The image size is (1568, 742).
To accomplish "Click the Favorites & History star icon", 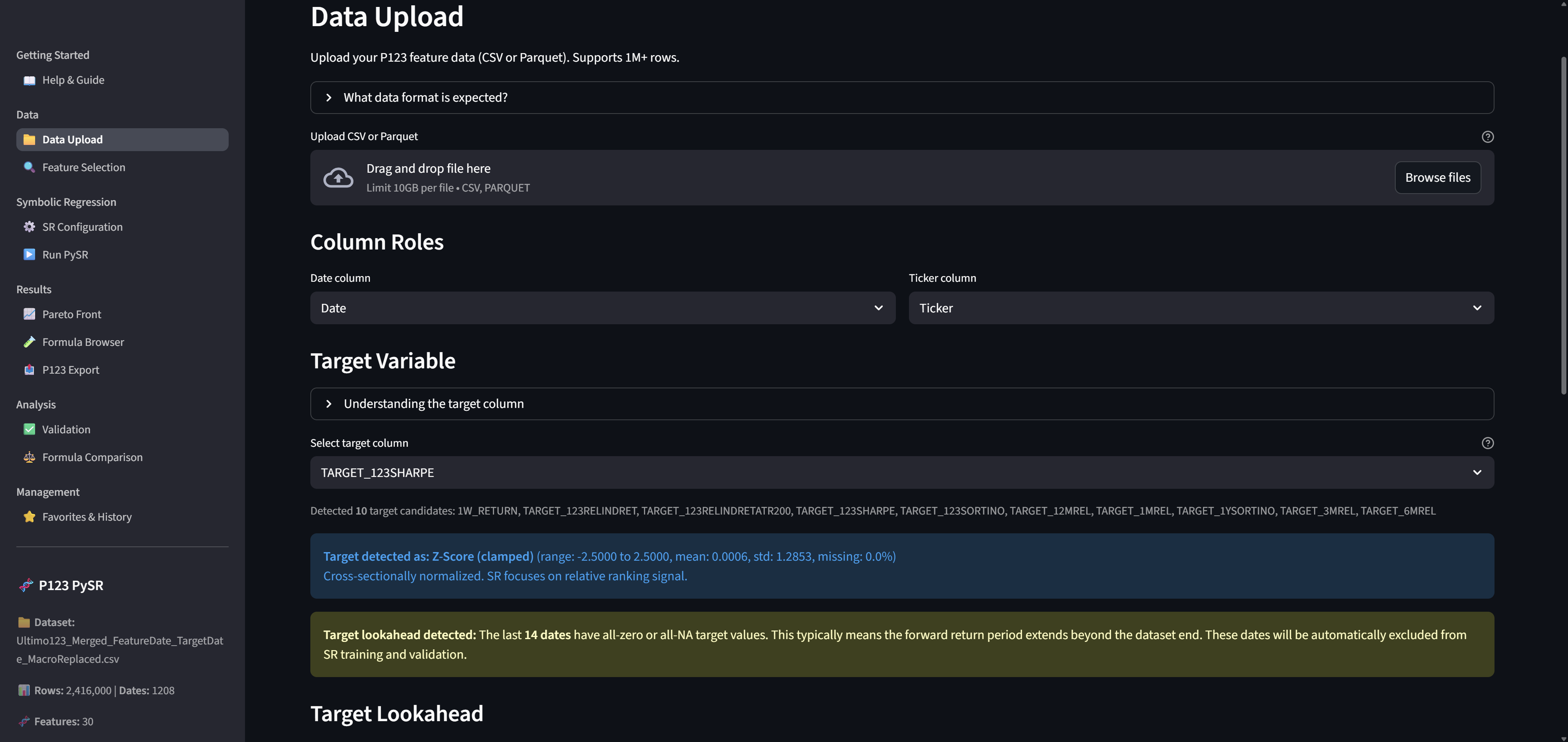I will (x=29, y=517).
